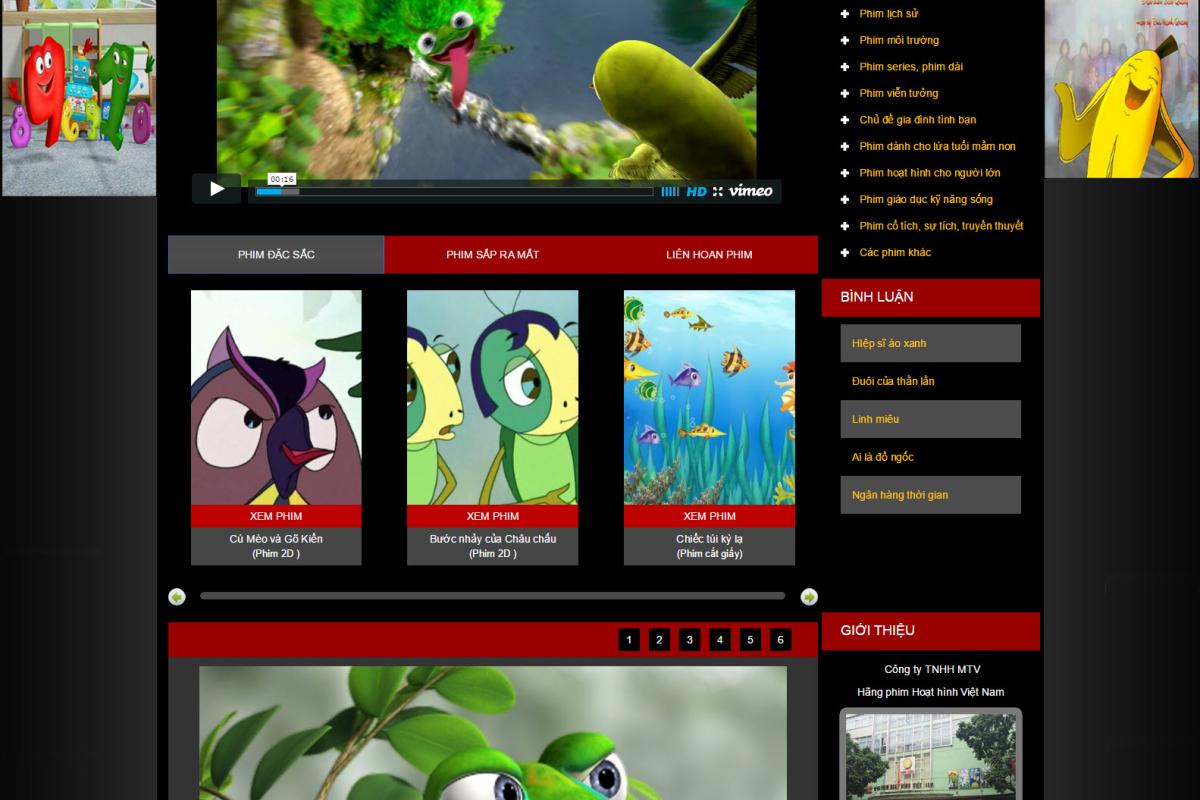
Task: Expand the plus icon beside Phim lịch sử
Action: click(845, 14)
